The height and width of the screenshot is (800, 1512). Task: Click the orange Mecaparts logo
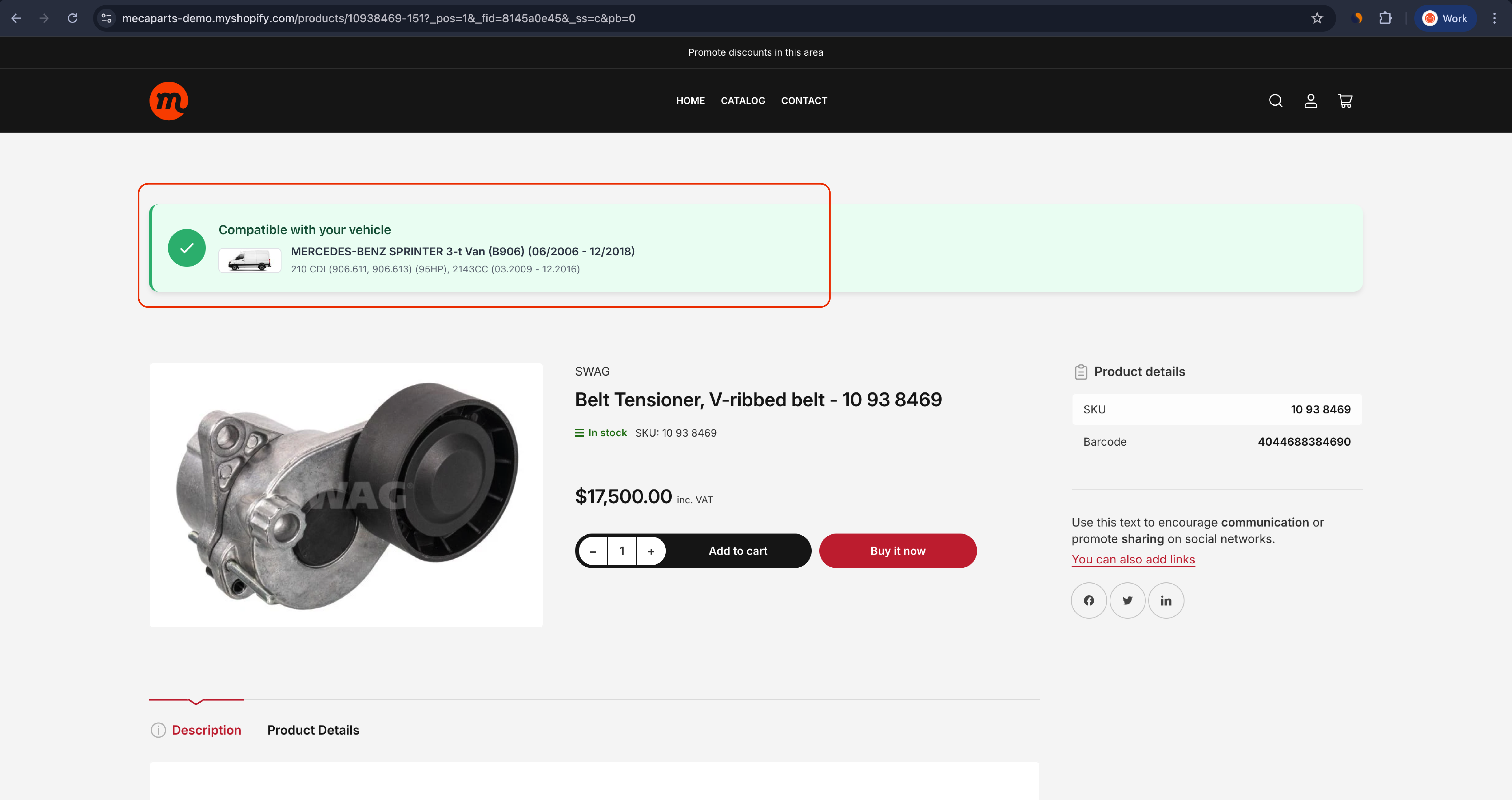(x=169, y=101)
